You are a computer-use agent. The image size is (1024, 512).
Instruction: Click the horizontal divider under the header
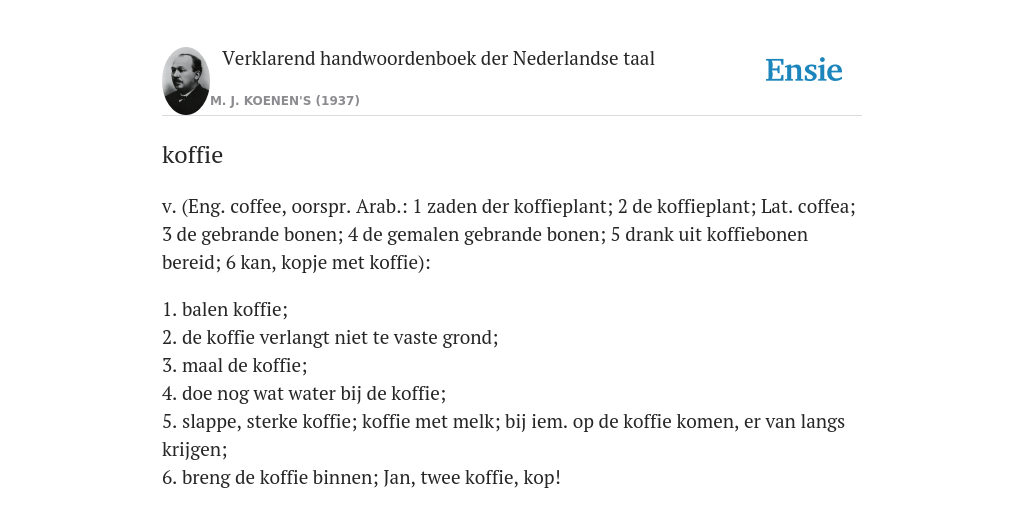[x=512, y=116]
